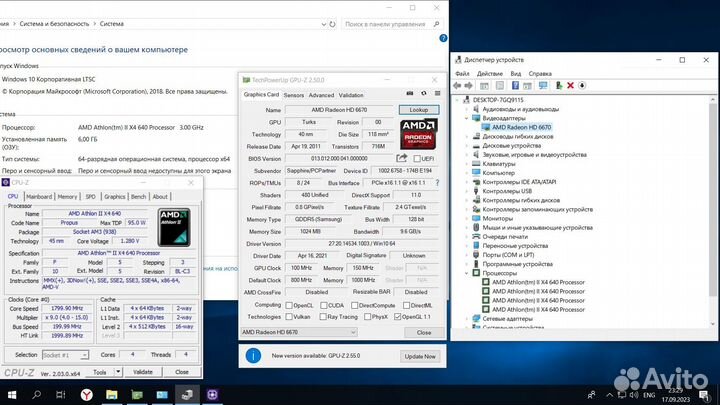Click the update driver green icon in Device Manager
Viewport: 720px width, 405px height.
click(558, 85)
